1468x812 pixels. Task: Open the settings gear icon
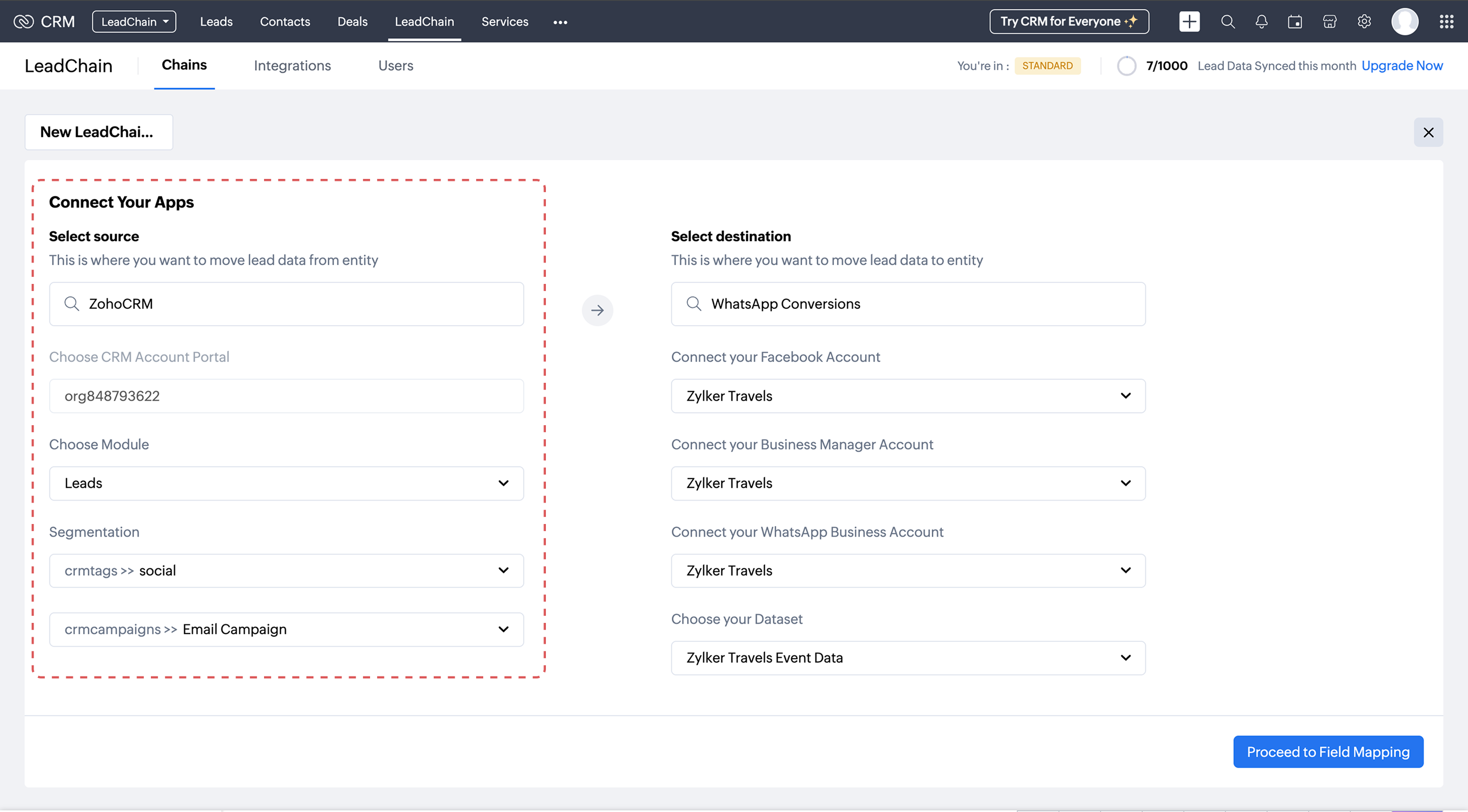point(1364,21)
